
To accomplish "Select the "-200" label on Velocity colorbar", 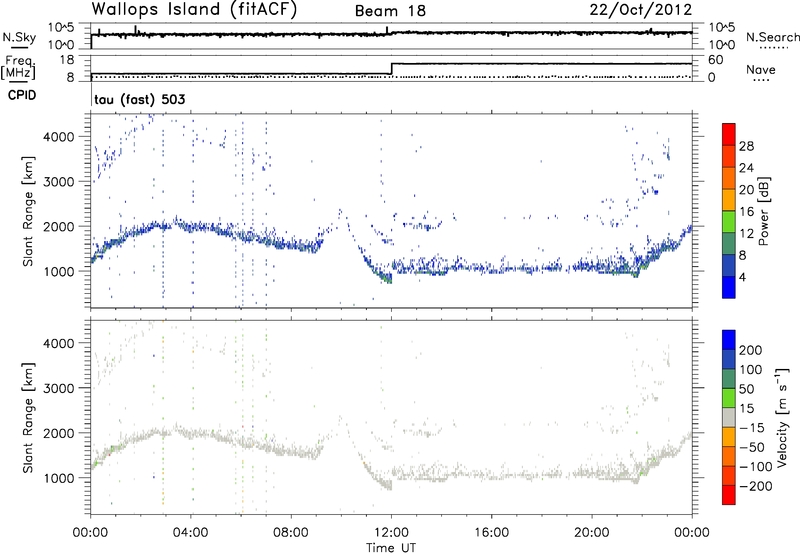I will click(x=756, y=486).
